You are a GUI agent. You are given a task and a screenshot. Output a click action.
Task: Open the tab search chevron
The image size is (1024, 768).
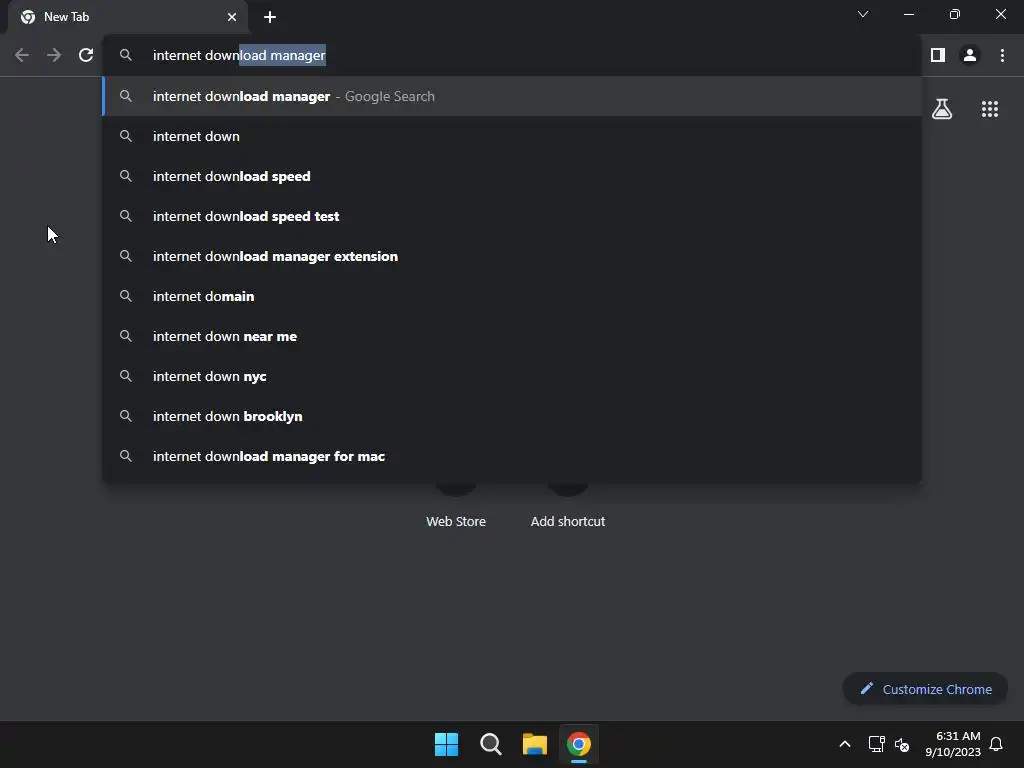[863, 14]
